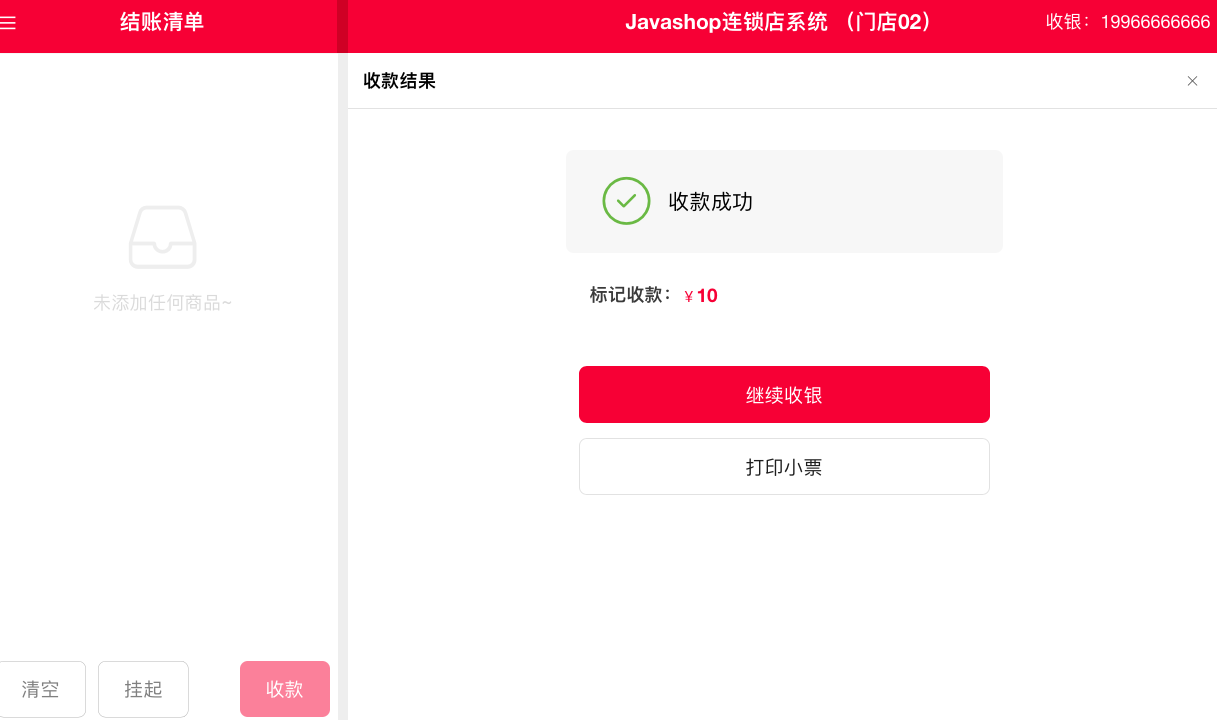Click the 收银： label in the header
The width and height of the screenshot is (1217, 720).
pos(1069,22)
